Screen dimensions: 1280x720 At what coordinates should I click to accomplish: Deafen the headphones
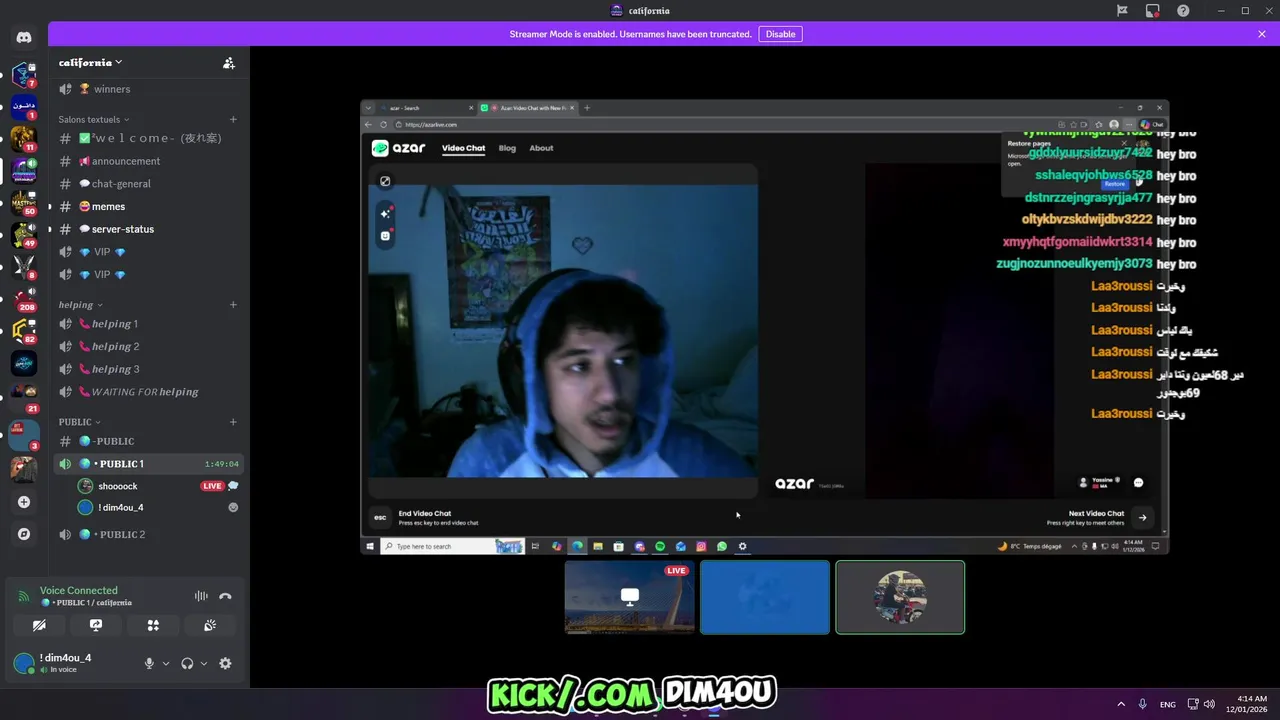(x=187, y=663)
